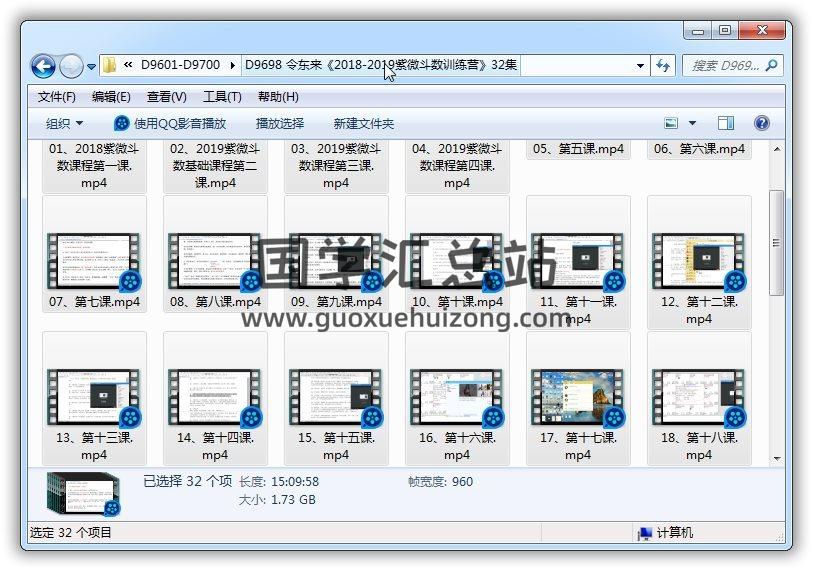Select file 04、2019紫微斗数课程第四课.mp4

pos(457,165)
